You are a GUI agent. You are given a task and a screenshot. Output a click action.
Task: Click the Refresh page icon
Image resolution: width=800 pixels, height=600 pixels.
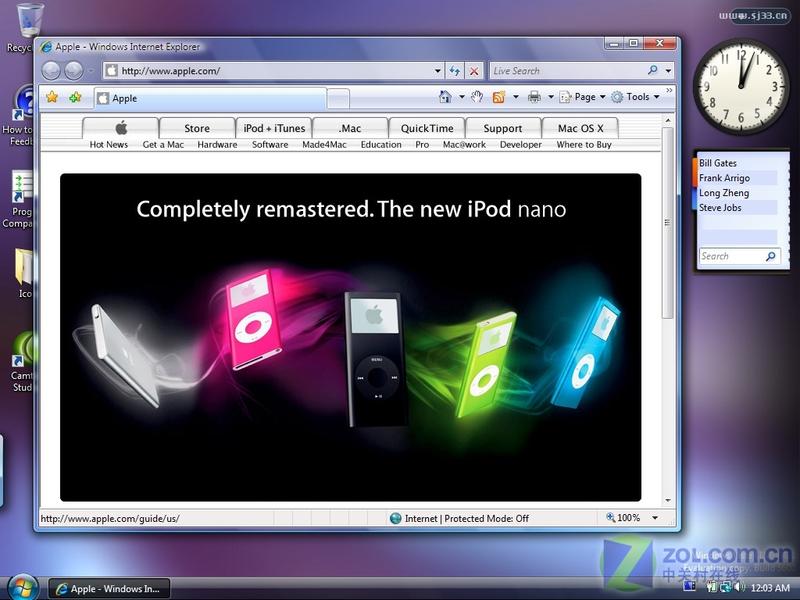pos(455,71)
